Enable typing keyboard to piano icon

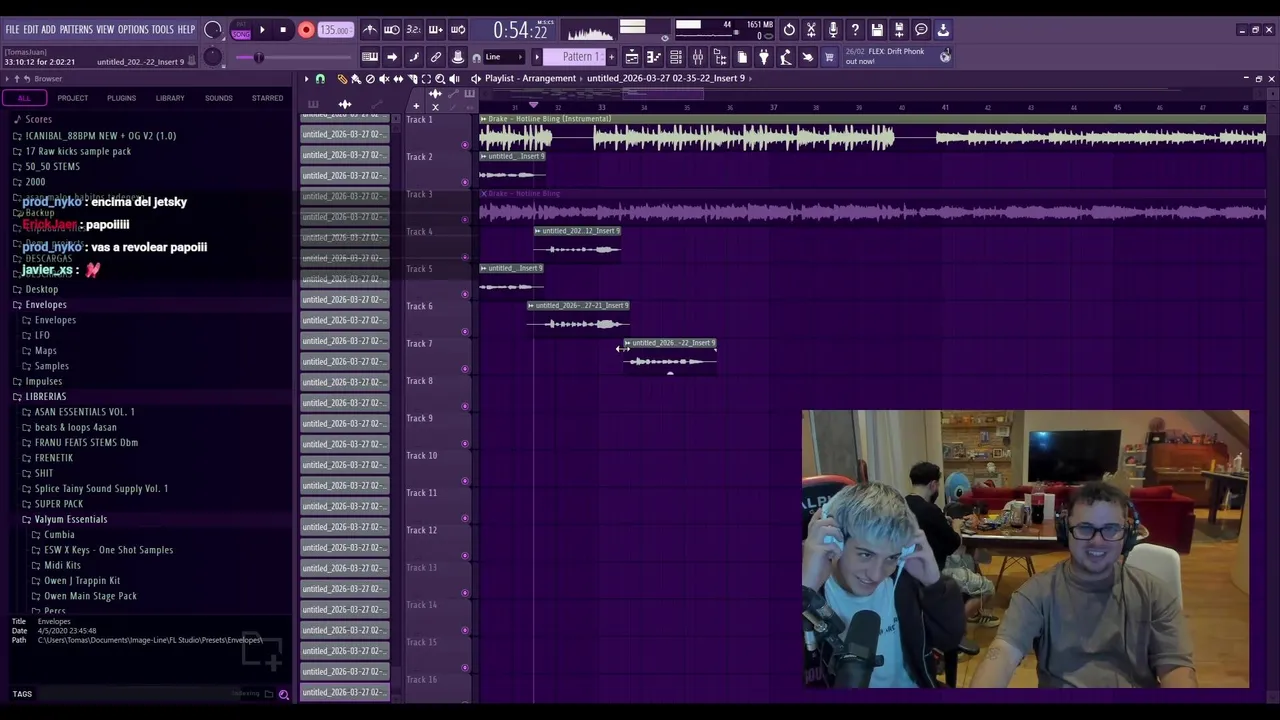(370, 57)
